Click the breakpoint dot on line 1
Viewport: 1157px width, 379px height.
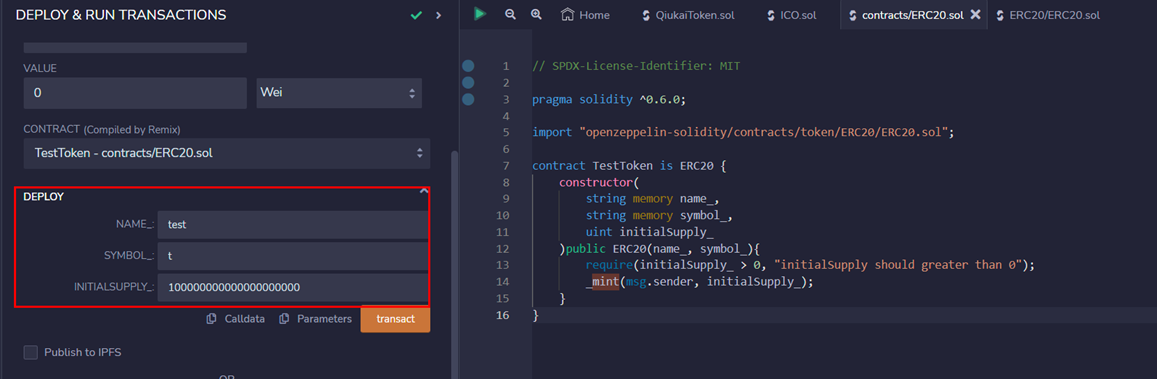click(x=468, y=66)
